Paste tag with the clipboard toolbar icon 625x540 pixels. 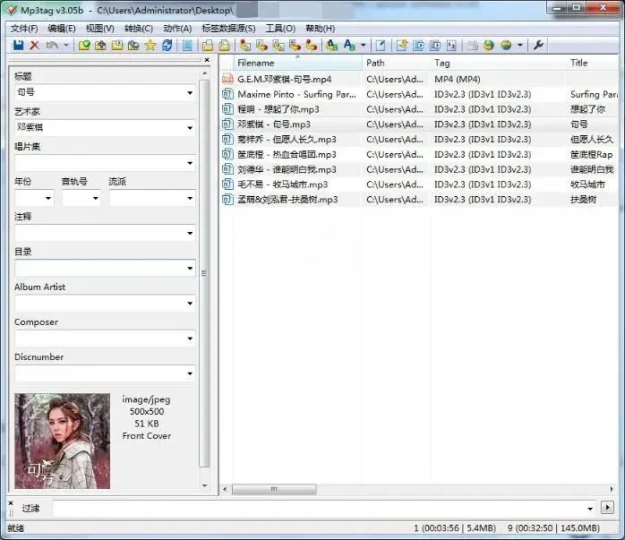[224, 45]
